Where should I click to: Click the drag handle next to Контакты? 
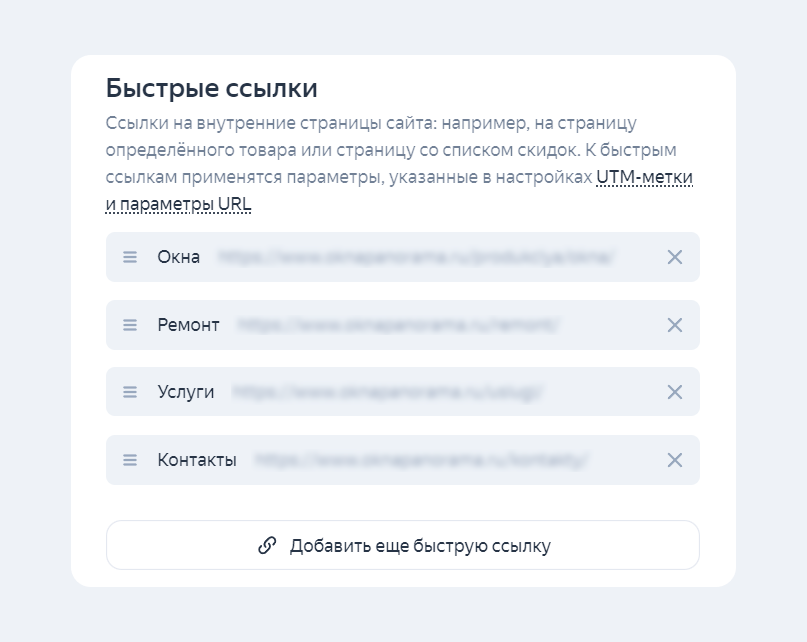click(x=130, y=460)
